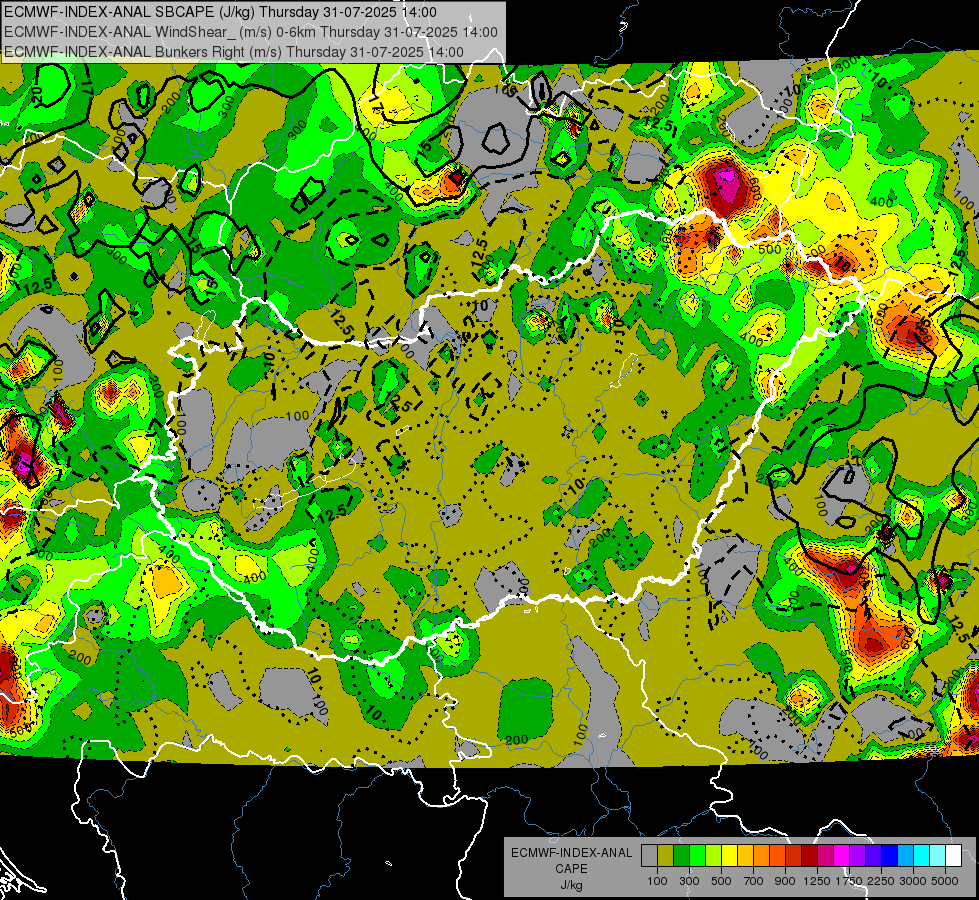This screenshot has height=900, width=979.
Task: Click the 500 legend tick label
Action: tap(721, 881)
